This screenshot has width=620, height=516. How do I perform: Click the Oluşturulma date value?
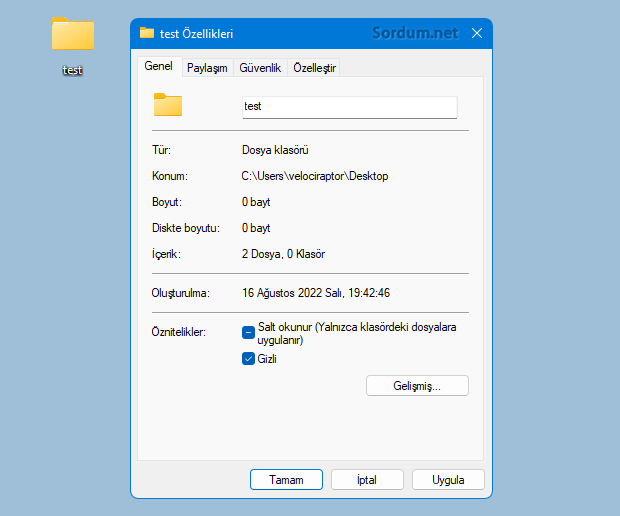pos(315,294)
